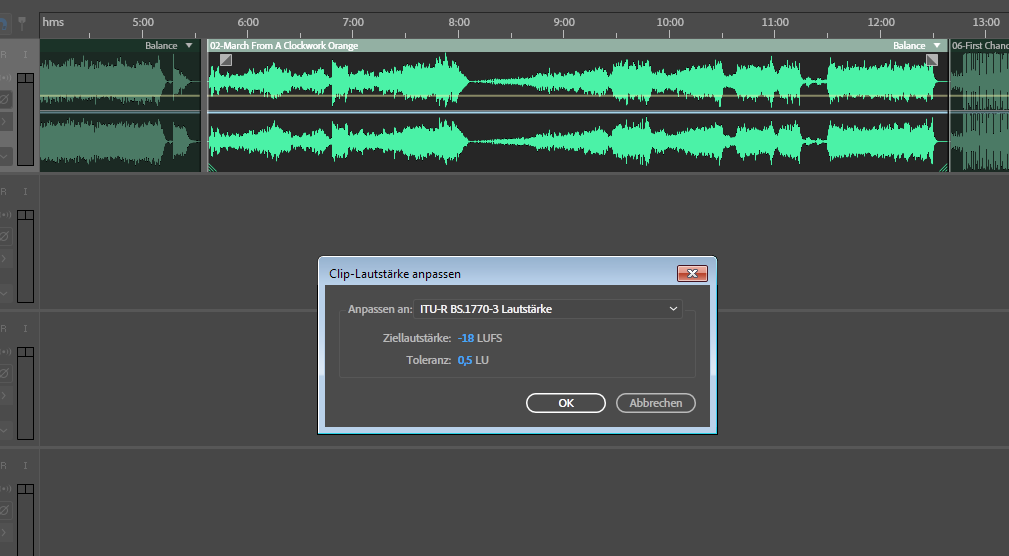Click the fade-in handle on the March clip
Viewport: 1009px width, 556px height.
(226, 60)
